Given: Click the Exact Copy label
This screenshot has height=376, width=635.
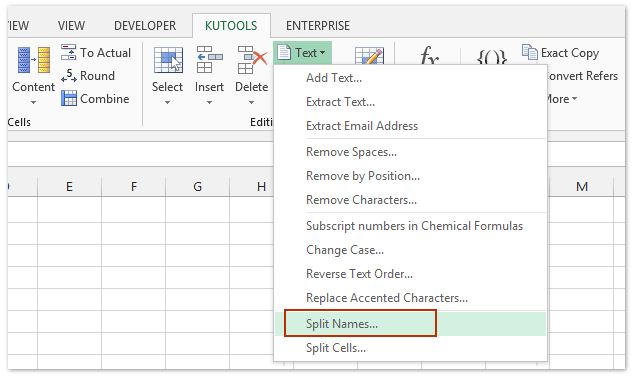Looking at the screenshot, I should [570, 53].
